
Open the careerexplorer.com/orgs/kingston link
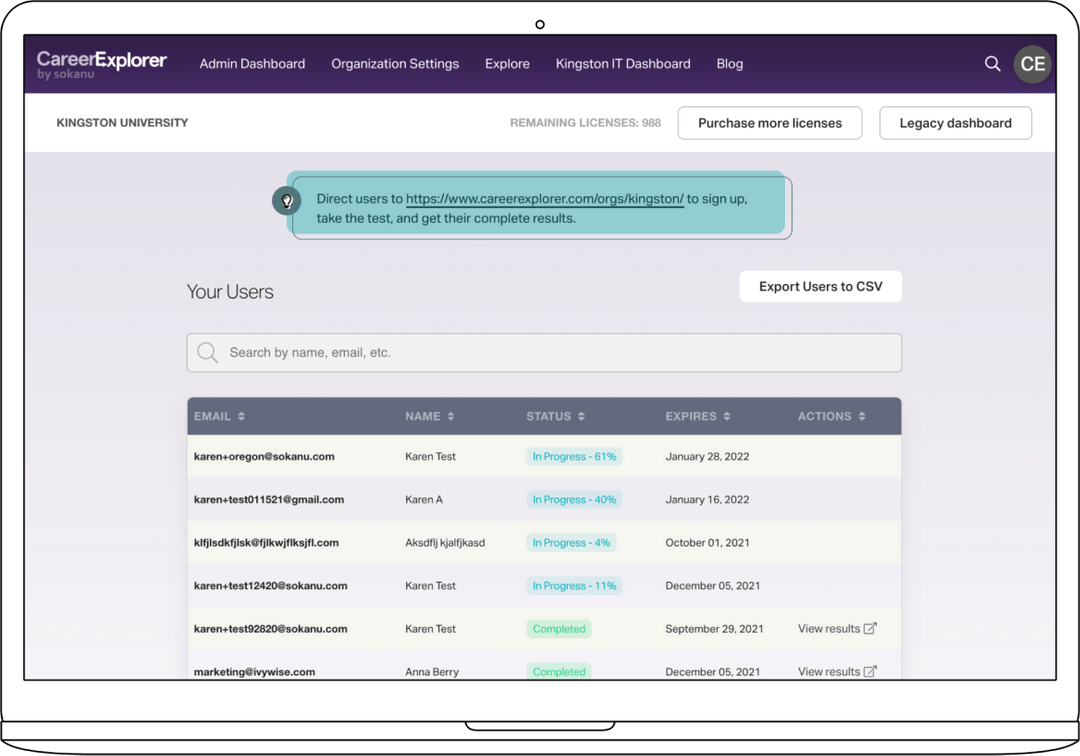point(545,198)
